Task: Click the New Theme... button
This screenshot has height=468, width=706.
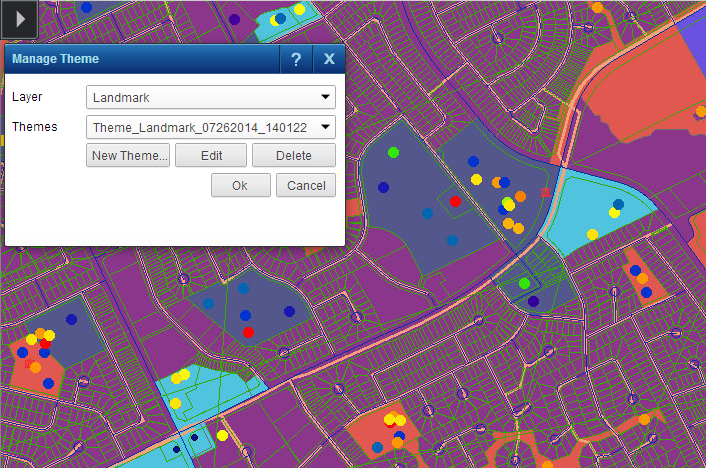Action: click(128, 156)
